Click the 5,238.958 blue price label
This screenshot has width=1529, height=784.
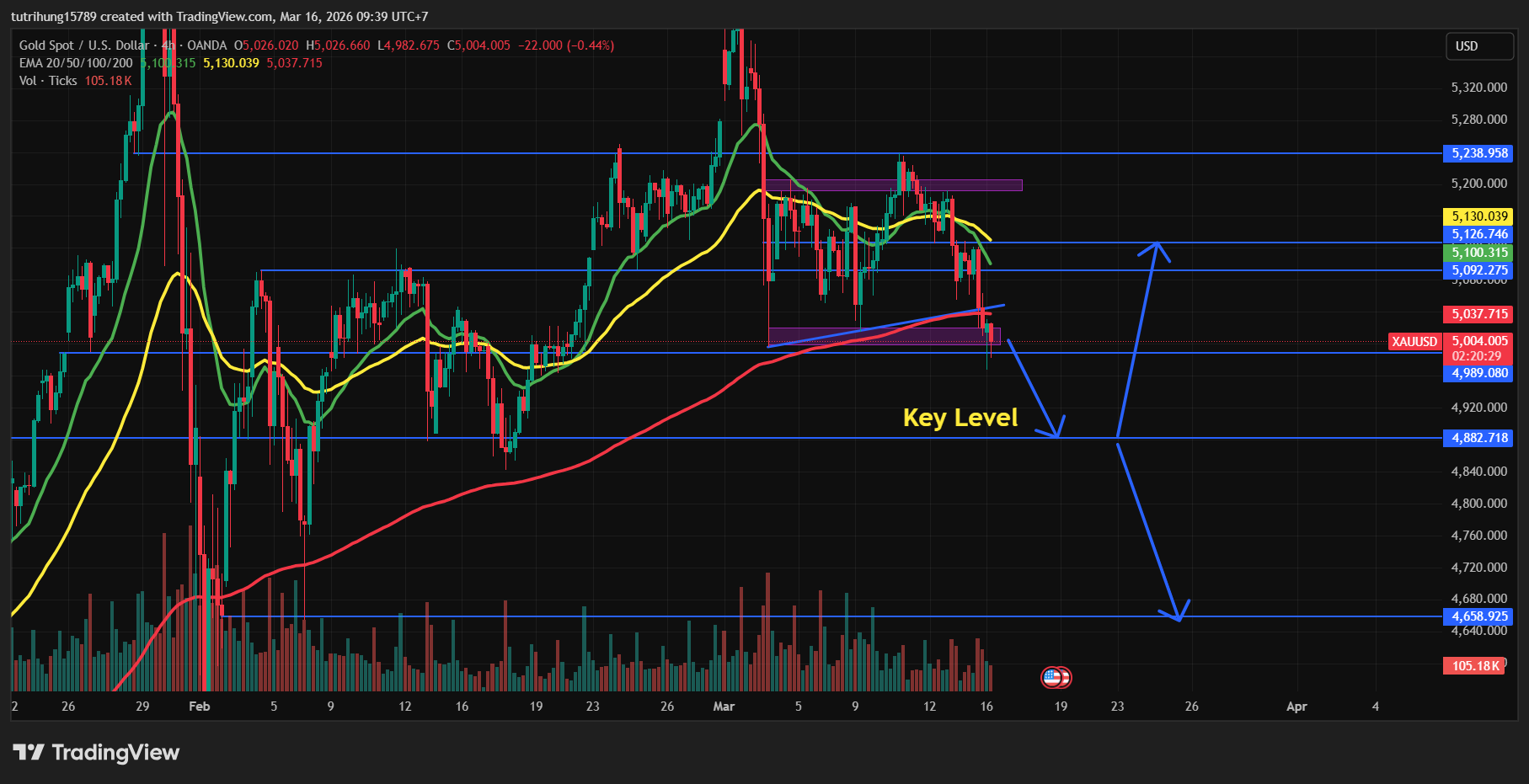tap(1479, 153)
